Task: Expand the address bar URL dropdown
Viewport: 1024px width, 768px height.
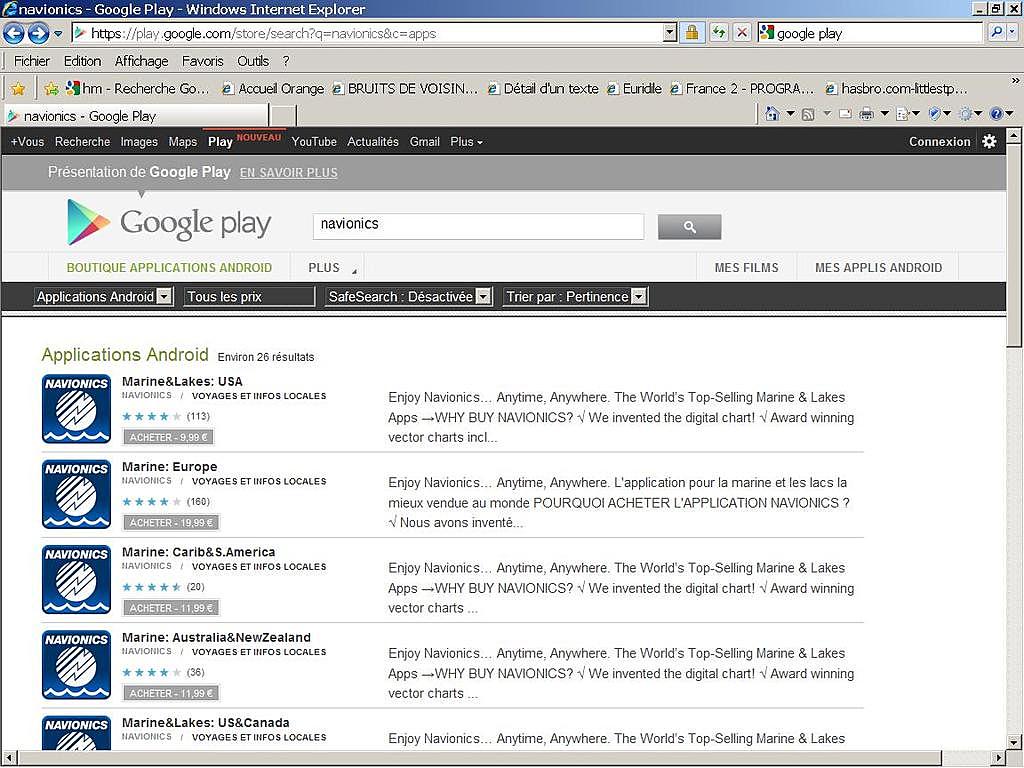Action: pos(669,33)
